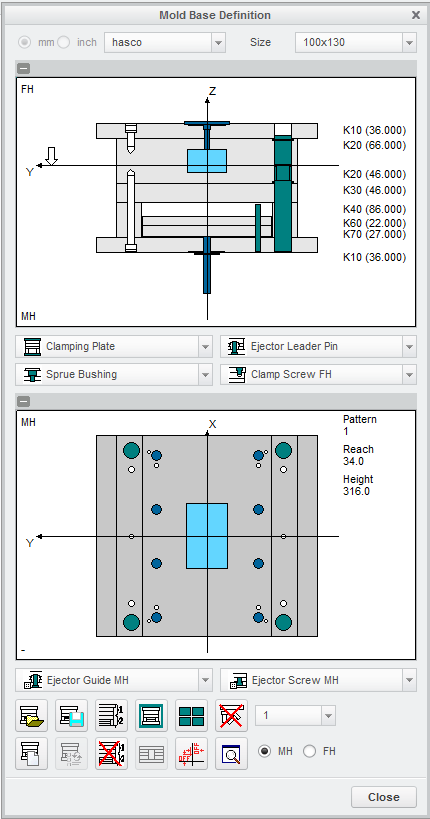Click the delete mold base red-X icon

(231, 716)
